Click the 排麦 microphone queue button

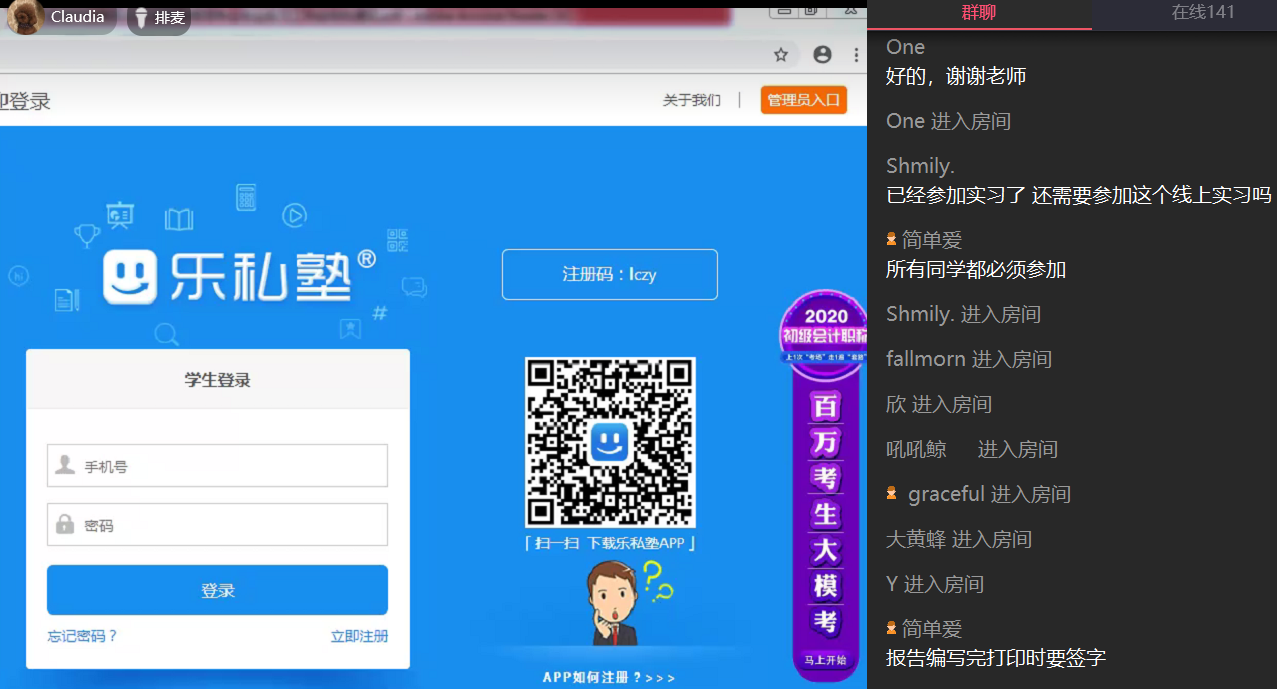159,18
